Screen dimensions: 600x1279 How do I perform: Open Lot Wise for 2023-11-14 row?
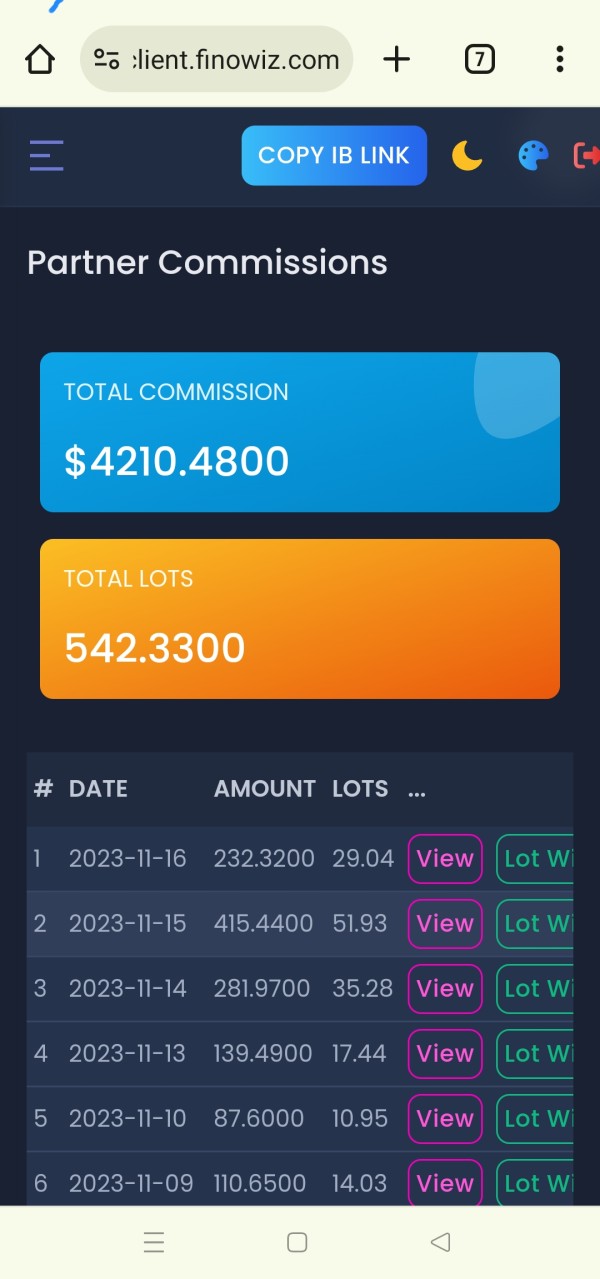pos(536,989)
